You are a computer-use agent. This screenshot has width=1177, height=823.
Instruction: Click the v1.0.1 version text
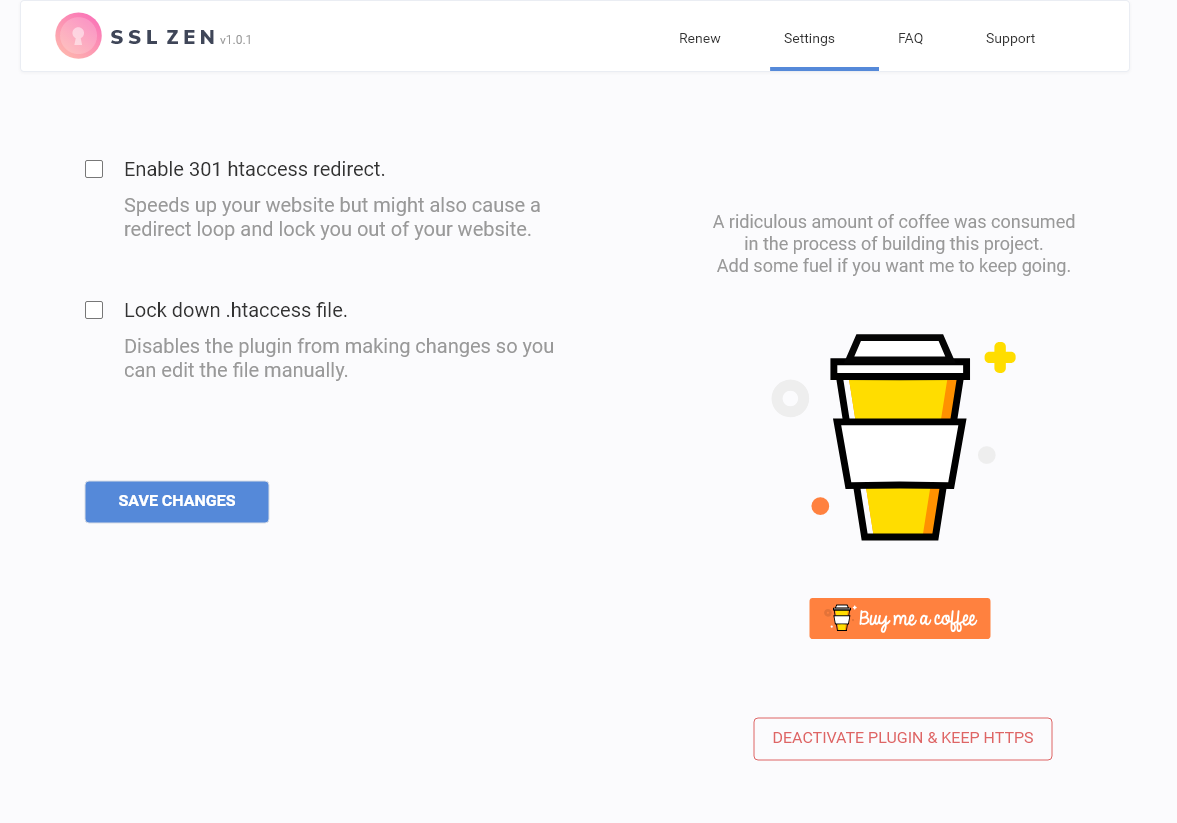[236, 40]
